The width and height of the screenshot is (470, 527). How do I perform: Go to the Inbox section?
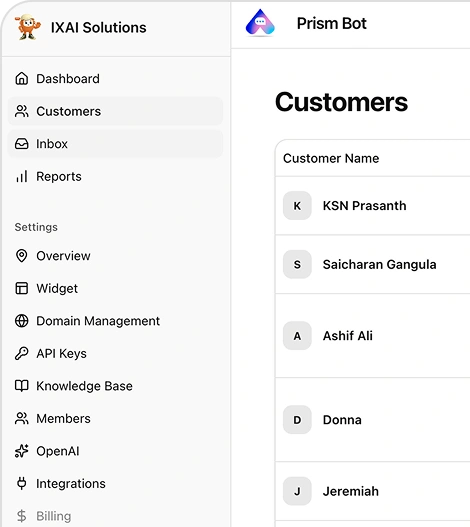point(115,144)
